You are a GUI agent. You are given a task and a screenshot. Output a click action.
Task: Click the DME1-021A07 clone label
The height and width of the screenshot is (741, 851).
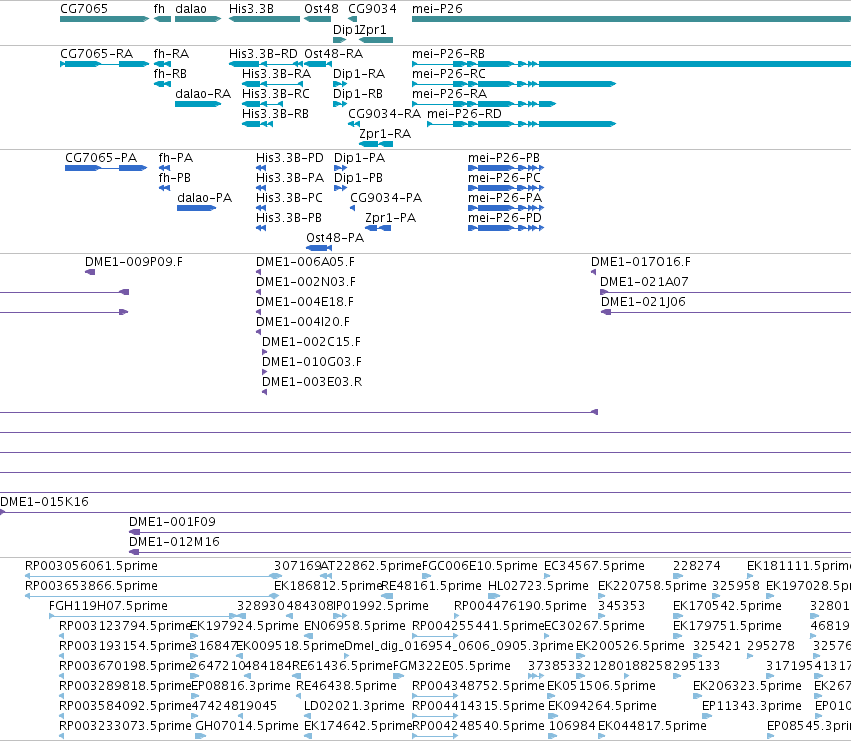tap(644, 282)
